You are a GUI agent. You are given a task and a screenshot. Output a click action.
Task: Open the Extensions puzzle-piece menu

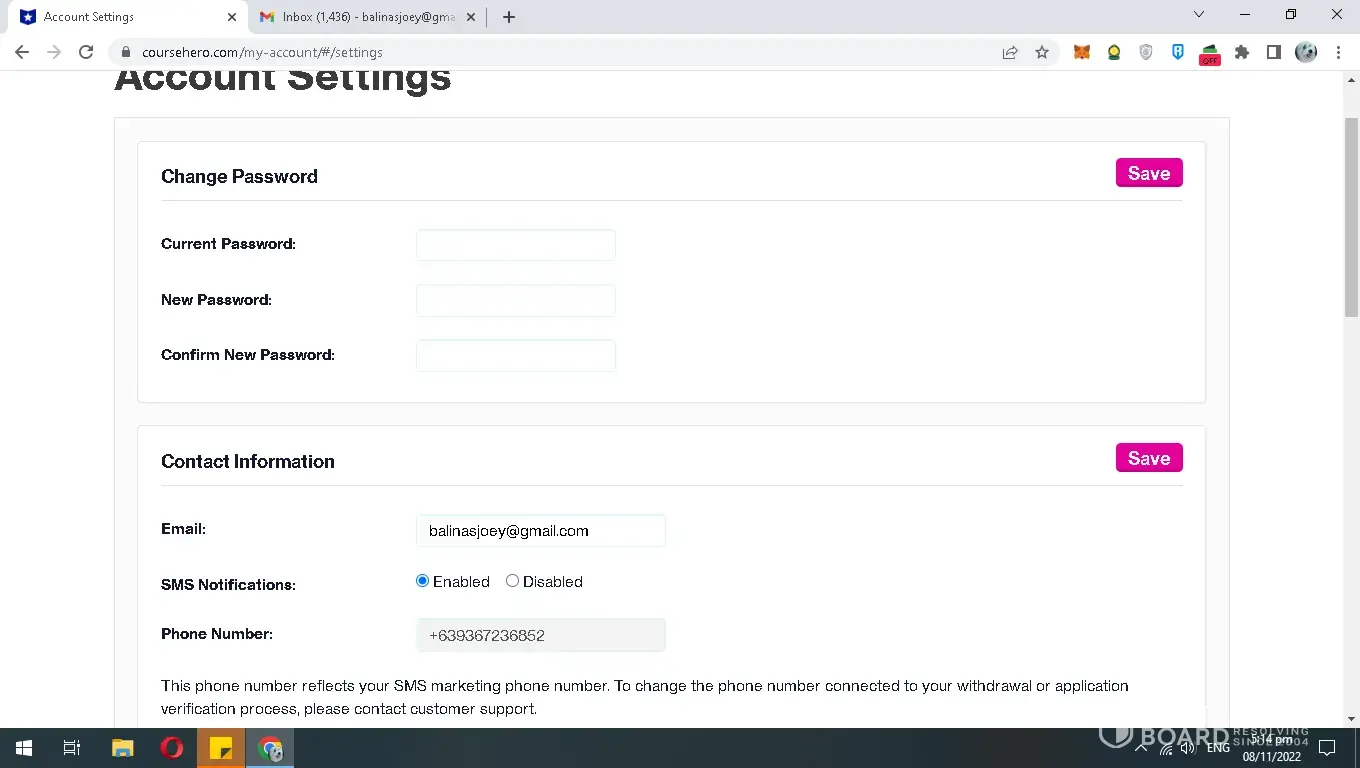pyautogui.click(x=1242, y=52)
